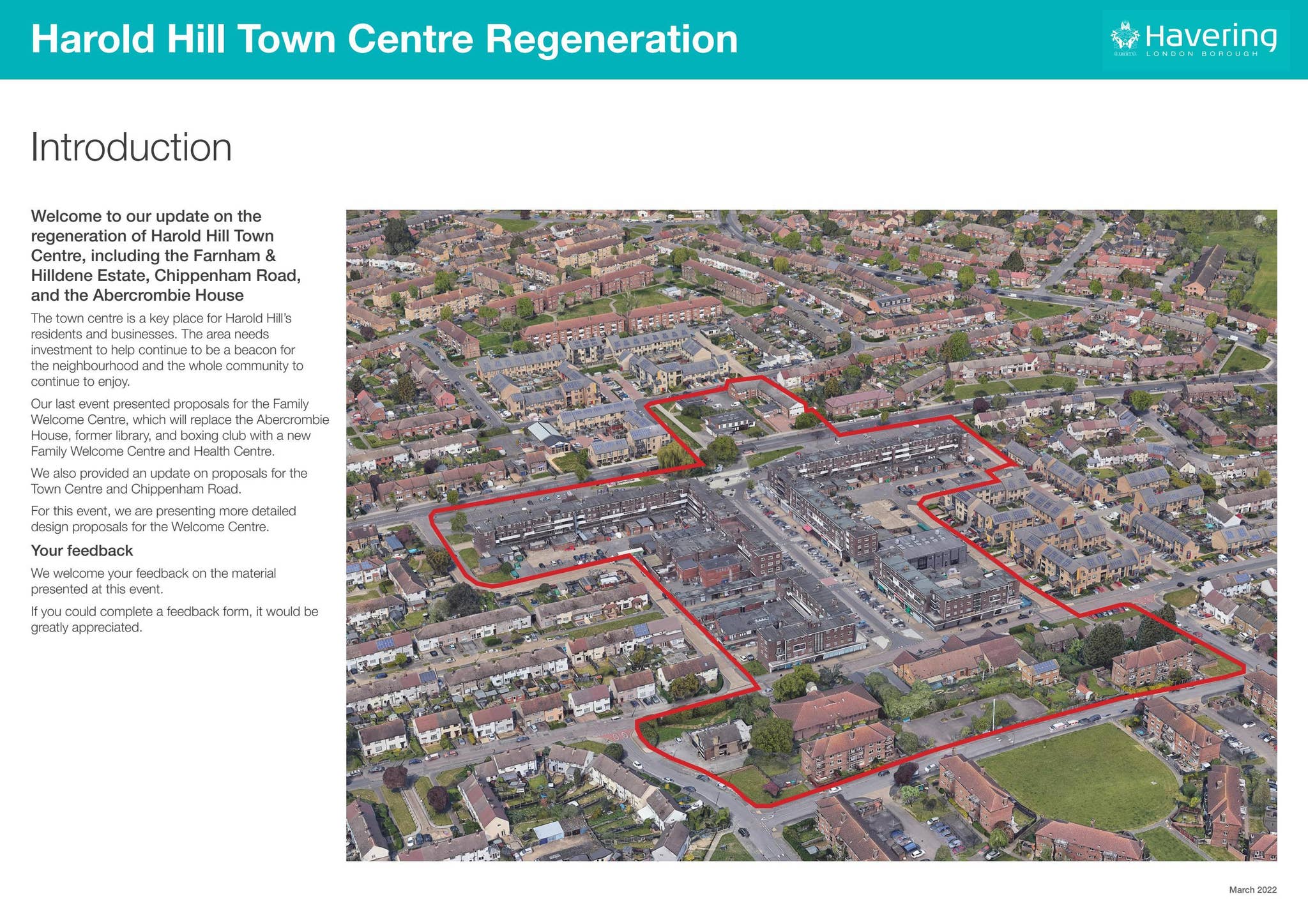Click paragraph starting 'Our last event presented proposals'
This screenshot has width=1308, height=924.
click(x=180, y=428)
